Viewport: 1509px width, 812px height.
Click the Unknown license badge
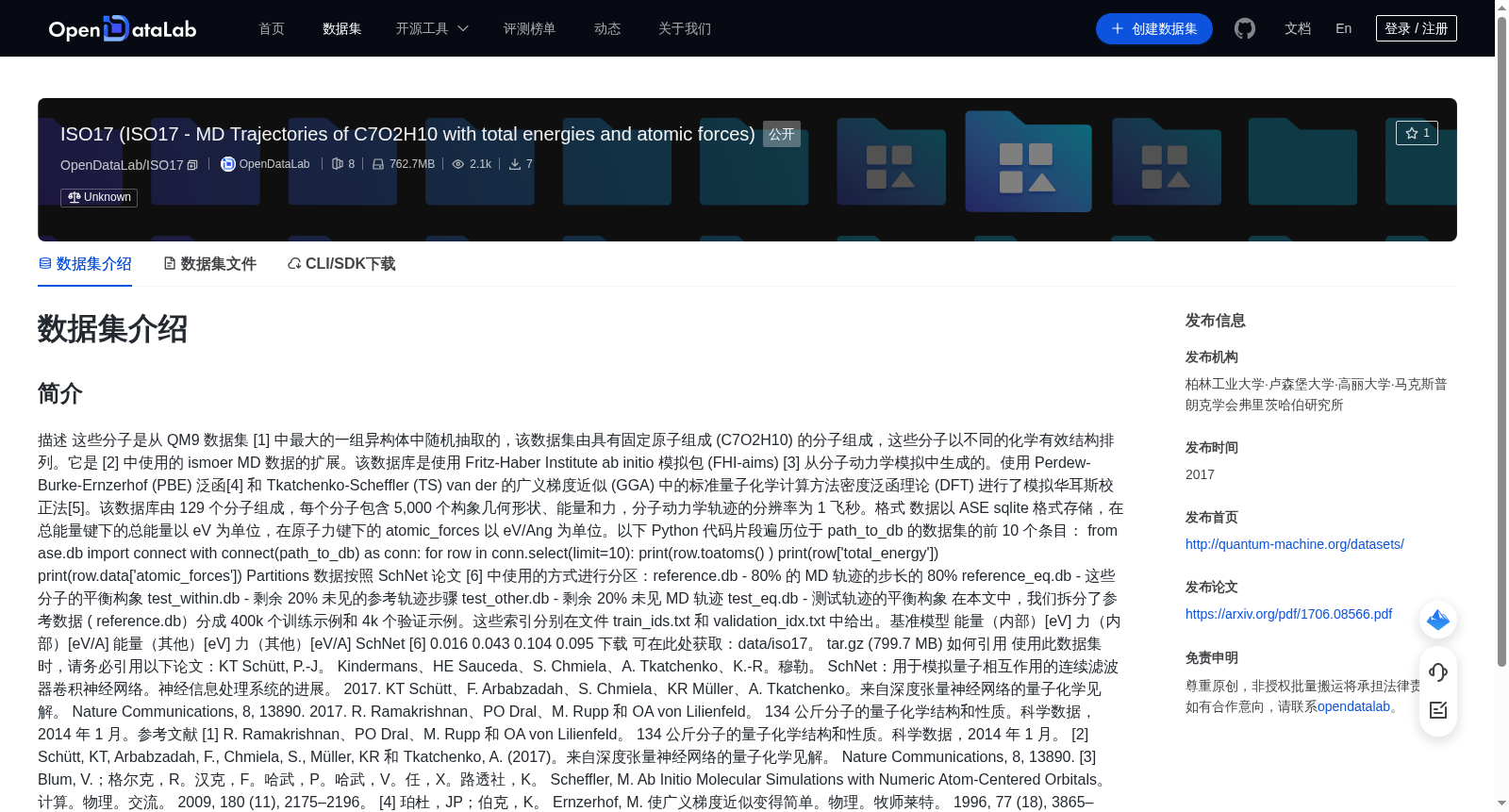point(99,197)
